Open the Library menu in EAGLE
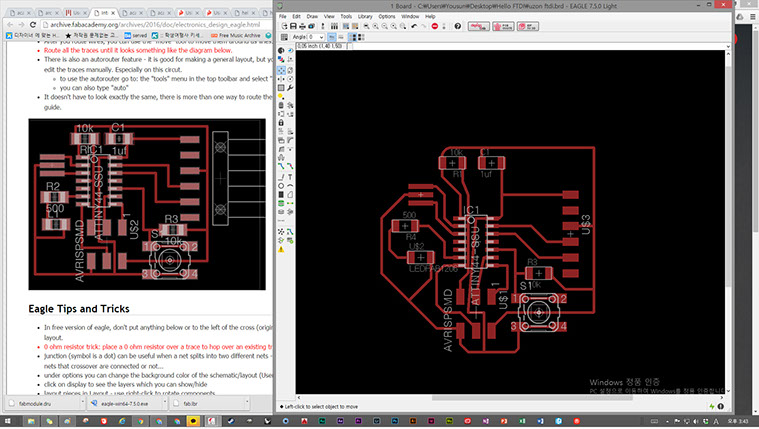The height and width of the screenshot is (429, 759). [x=365, y=16]
